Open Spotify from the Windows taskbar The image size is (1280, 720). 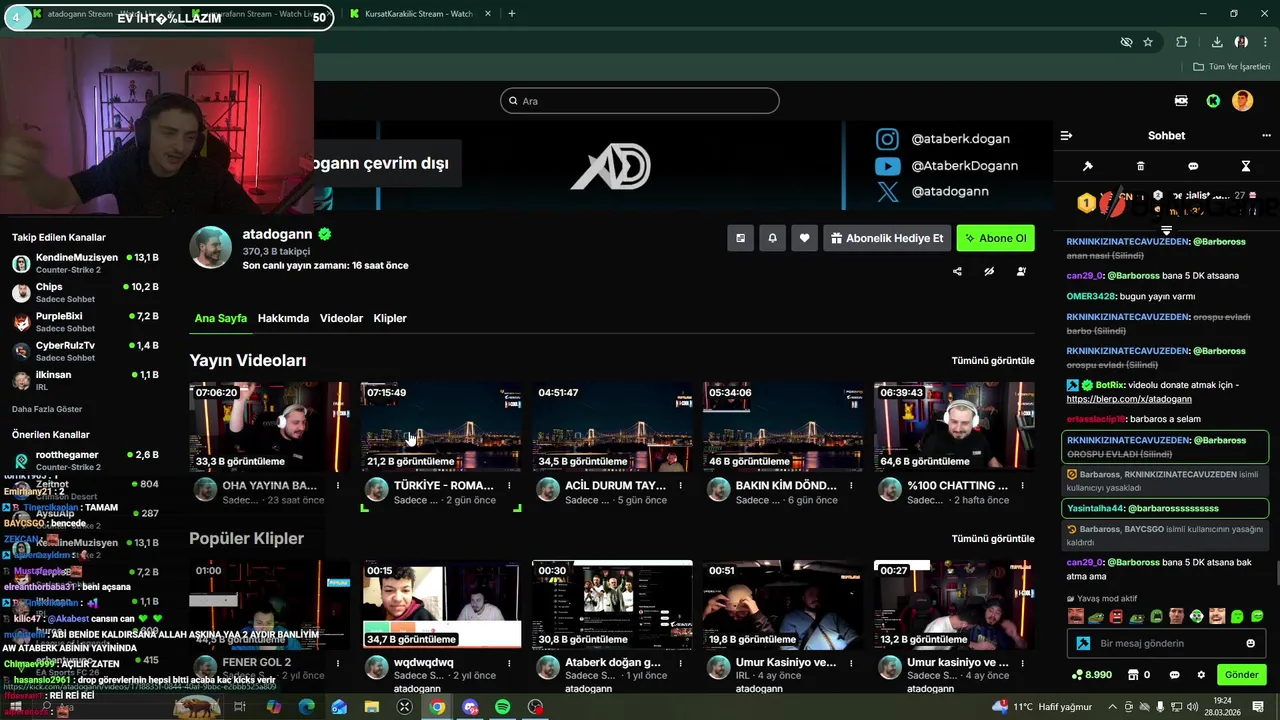click(503, 707)
